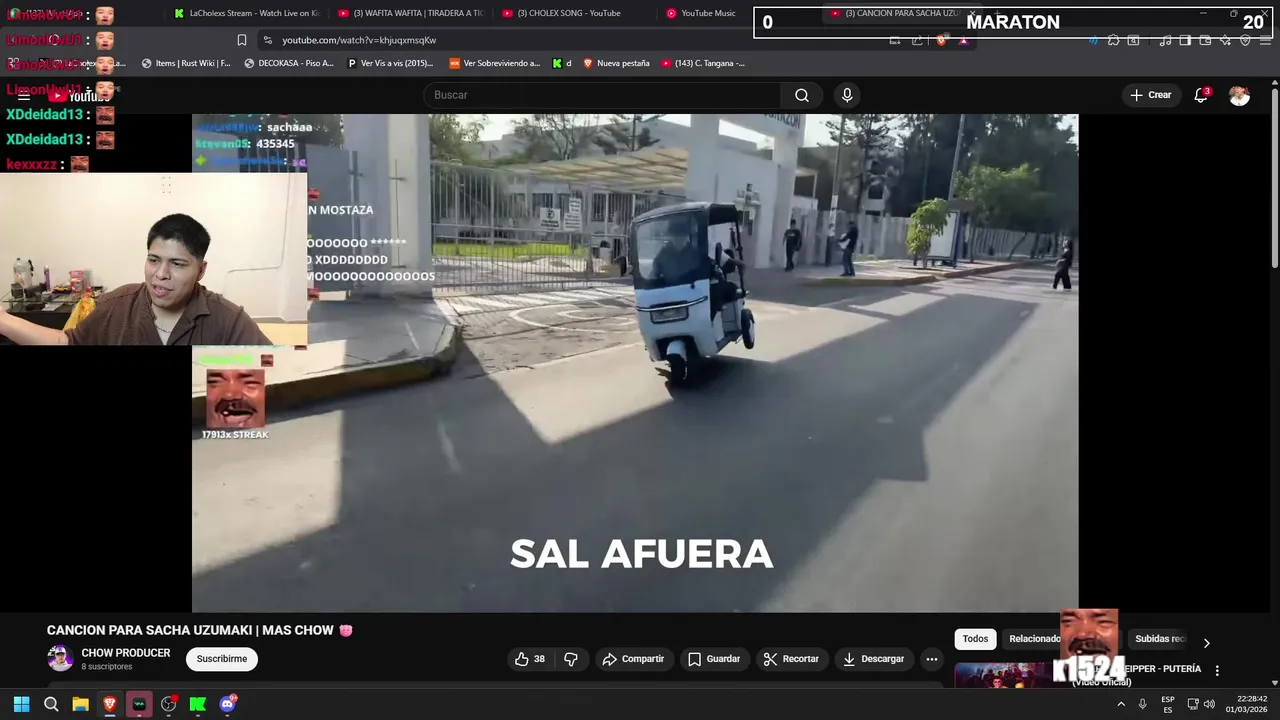The width and height of the screenshot is (1280, 720).
Task: Open Brave VPN shield icon
Action: click(1245, 40)
